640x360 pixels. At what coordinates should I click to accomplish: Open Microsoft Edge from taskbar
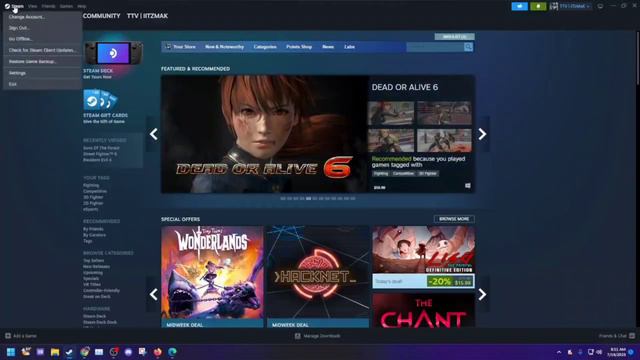172,352
